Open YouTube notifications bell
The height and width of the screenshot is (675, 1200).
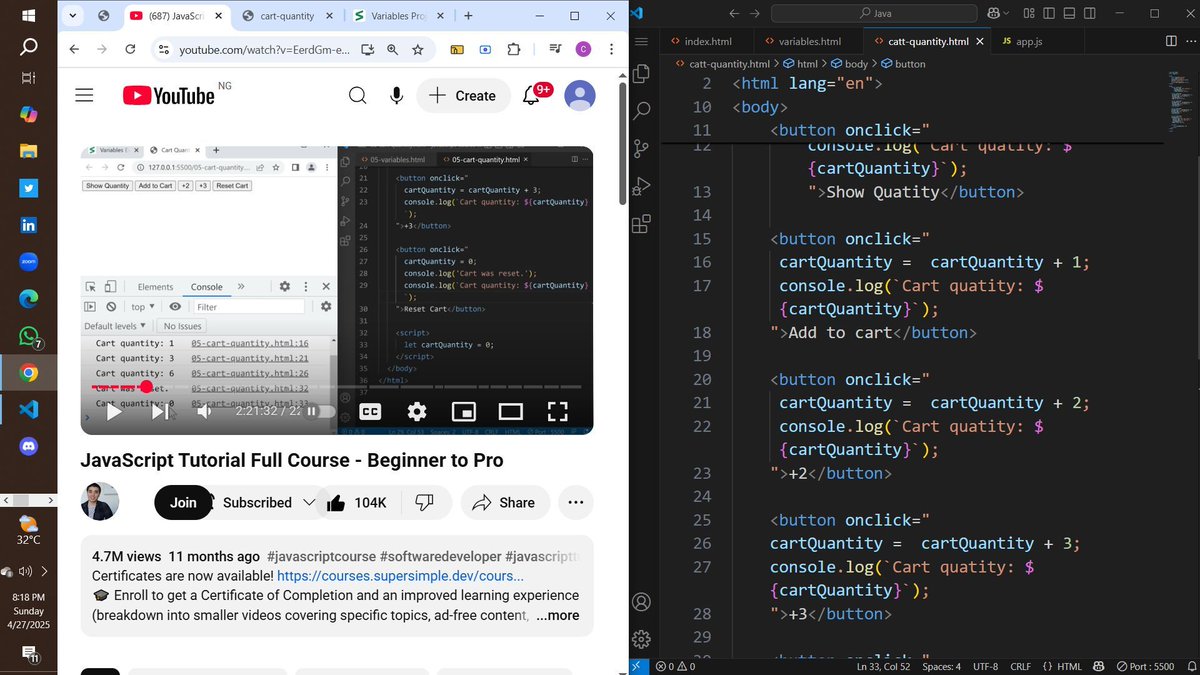[532, 95]
